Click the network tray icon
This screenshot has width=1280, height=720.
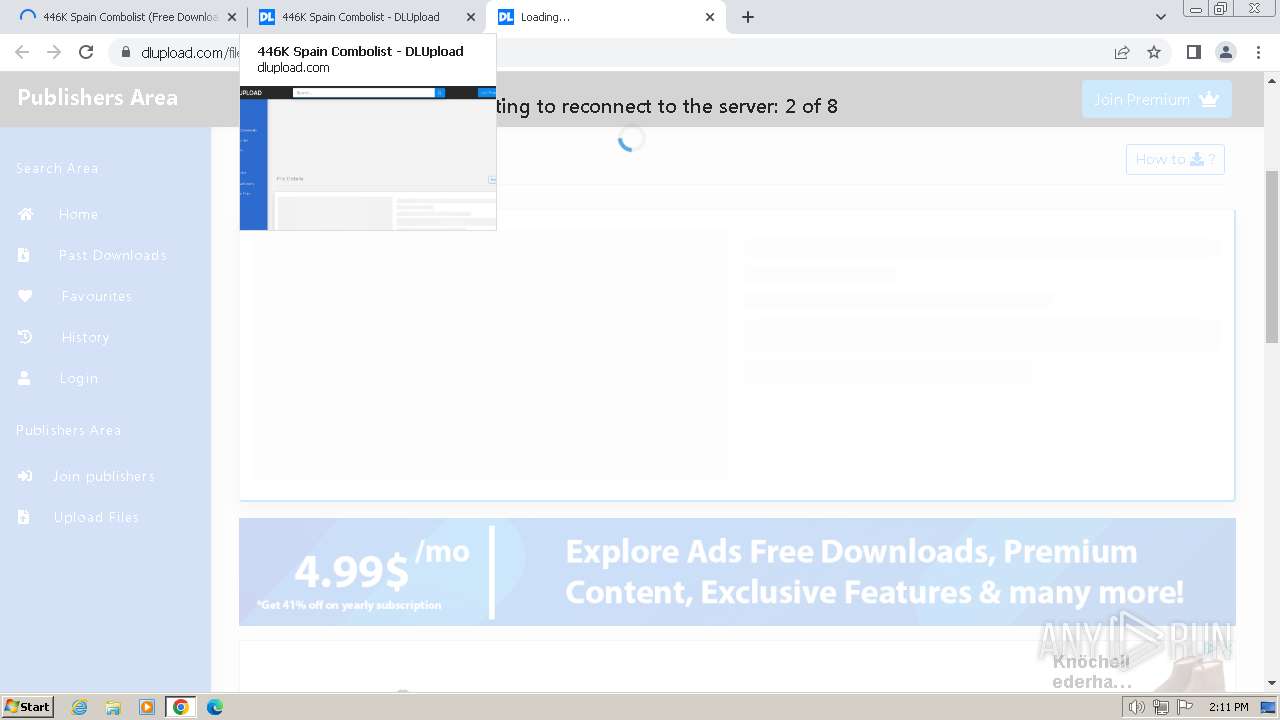point(1160,707)
